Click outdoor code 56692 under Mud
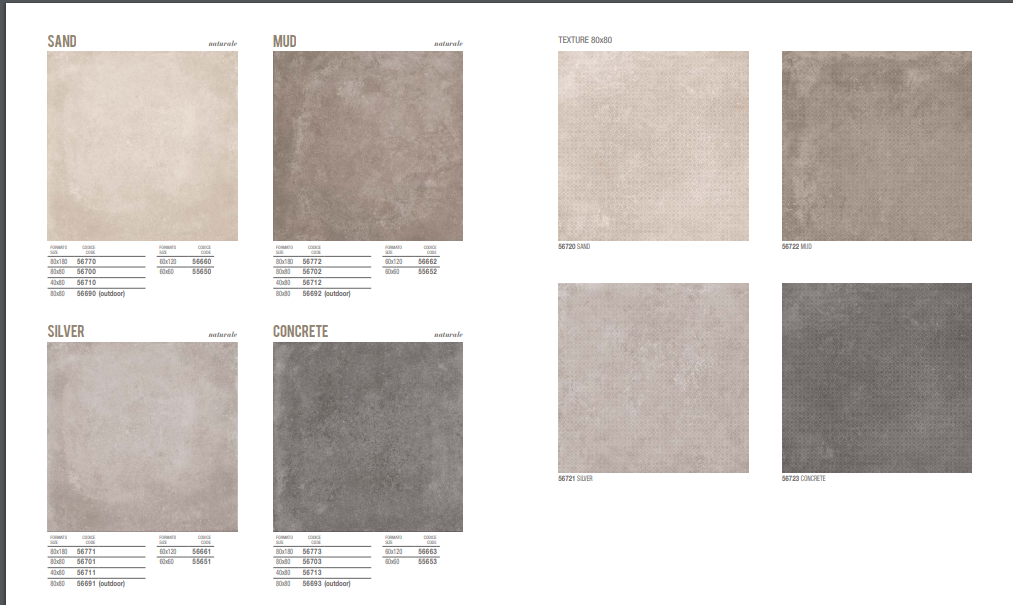Screen dimensions: 1013x605 pos(312,294)
